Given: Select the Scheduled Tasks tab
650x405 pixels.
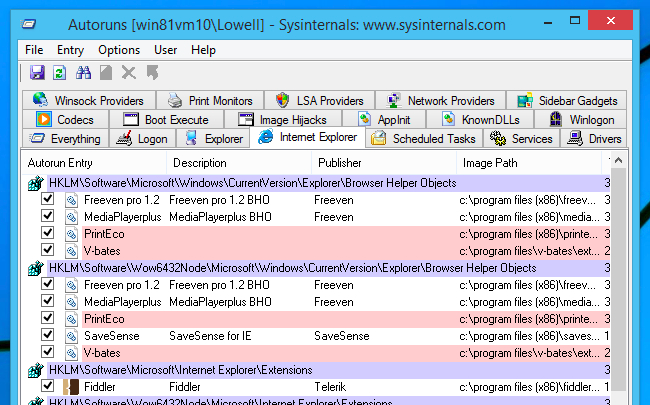Looking at the screenshot, I should point(424,138).
